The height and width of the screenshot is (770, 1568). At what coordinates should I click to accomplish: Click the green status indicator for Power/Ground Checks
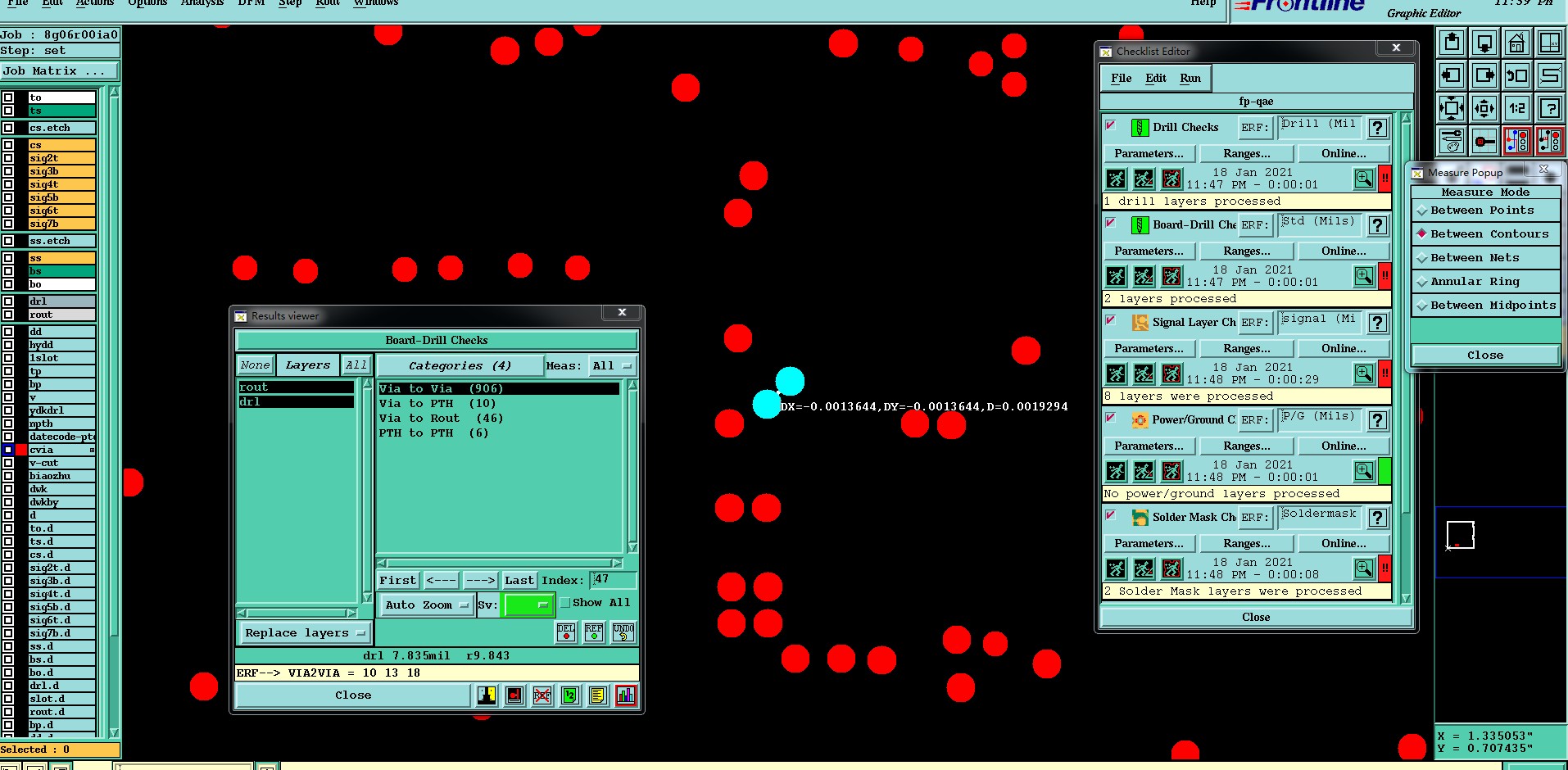pos(1384,471)
